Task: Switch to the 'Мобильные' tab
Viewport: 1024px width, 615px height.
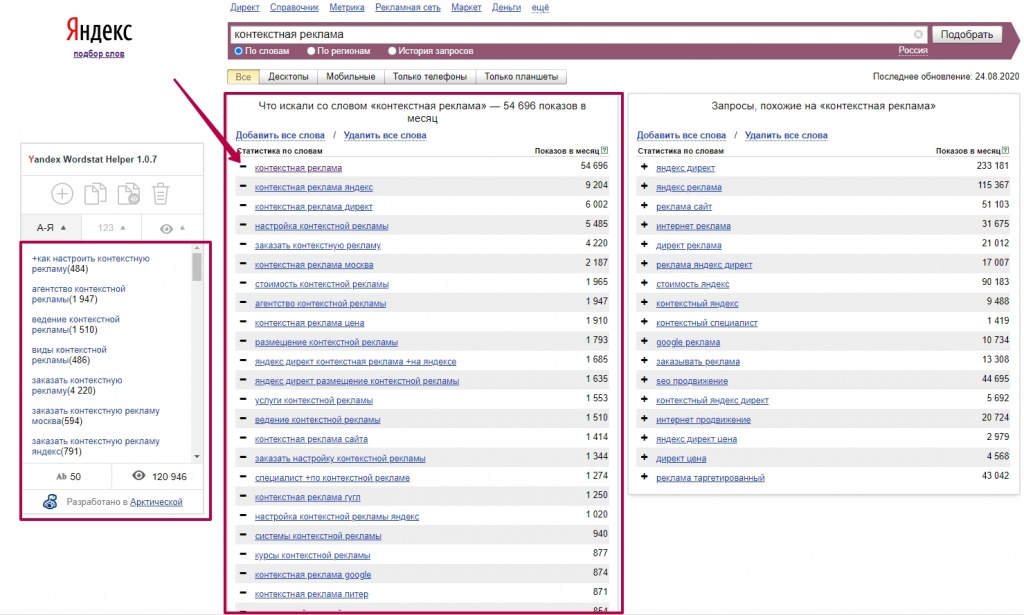Action: point(350,77)
